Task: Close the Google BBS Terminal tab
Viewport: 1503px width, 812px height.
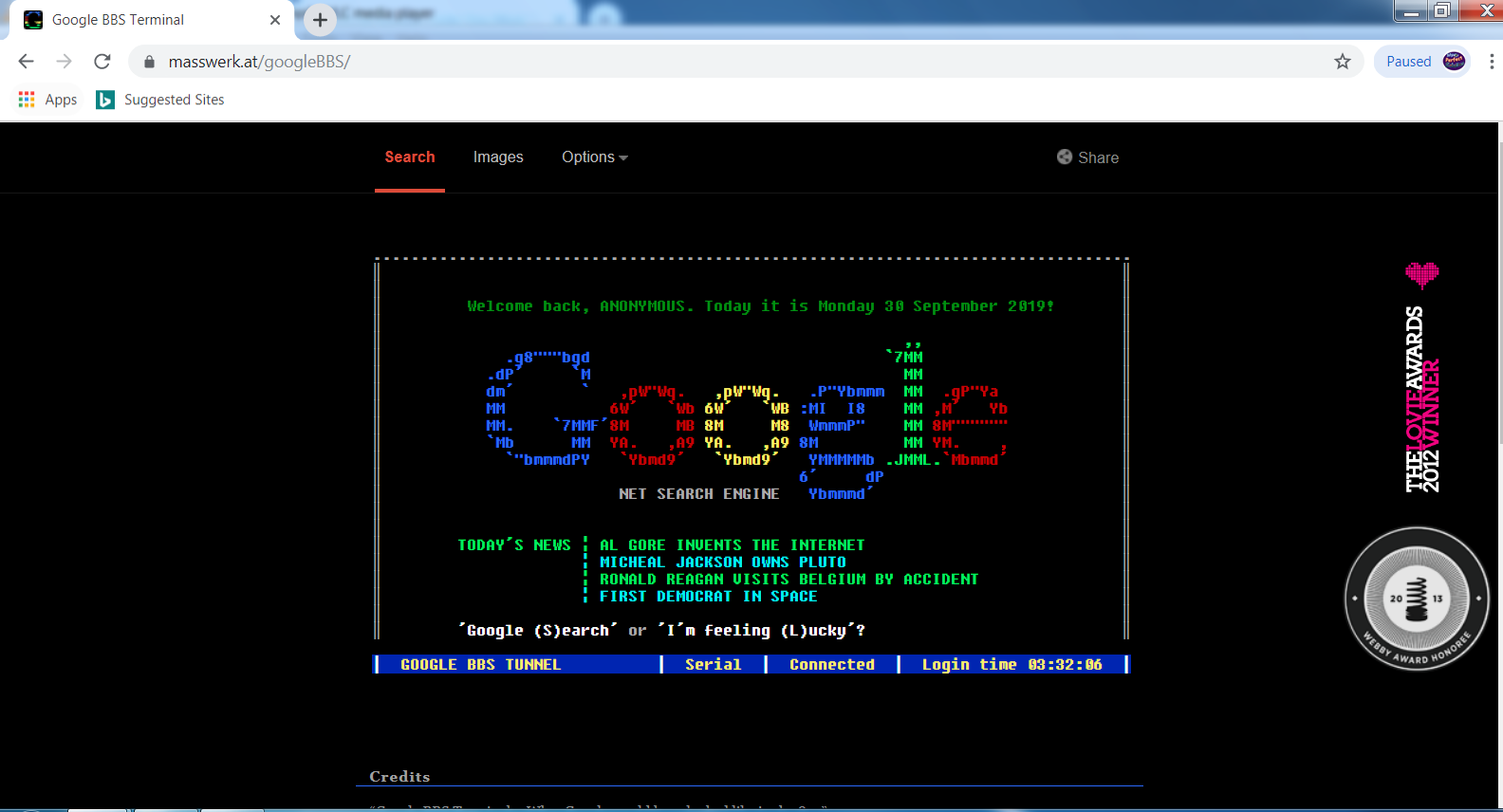Action: coord(275,20)
